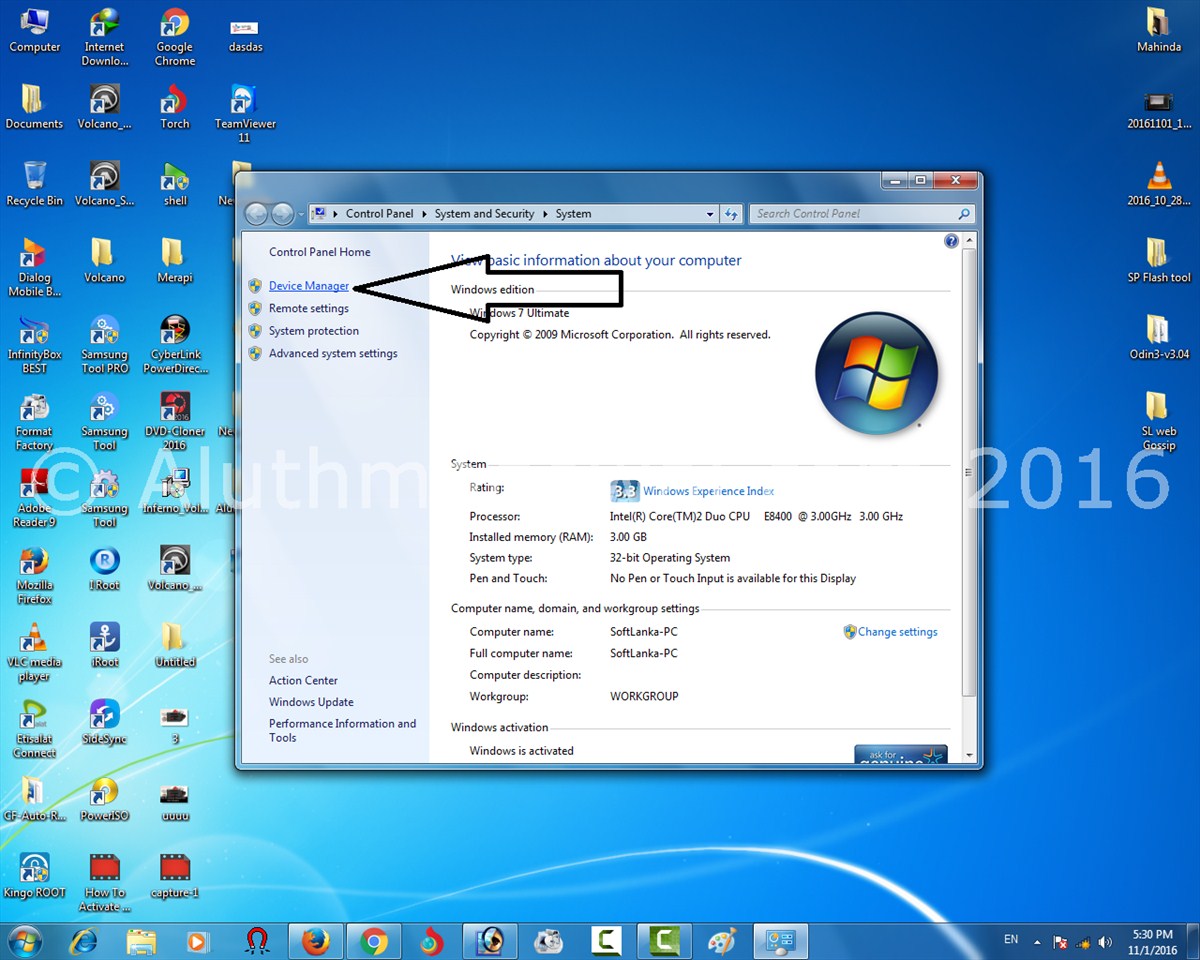Open the Windows Start menu
Screen dimensions: 1200x960
[x=26, y=942]
